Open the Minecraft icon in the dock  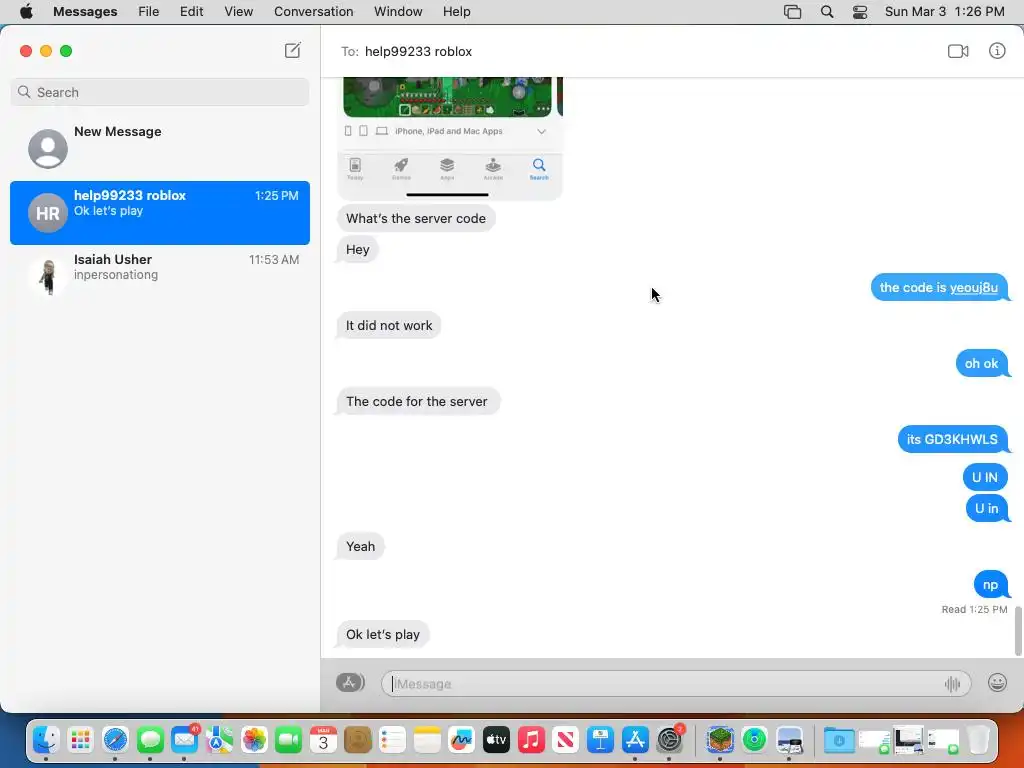(x=720, y=740)
